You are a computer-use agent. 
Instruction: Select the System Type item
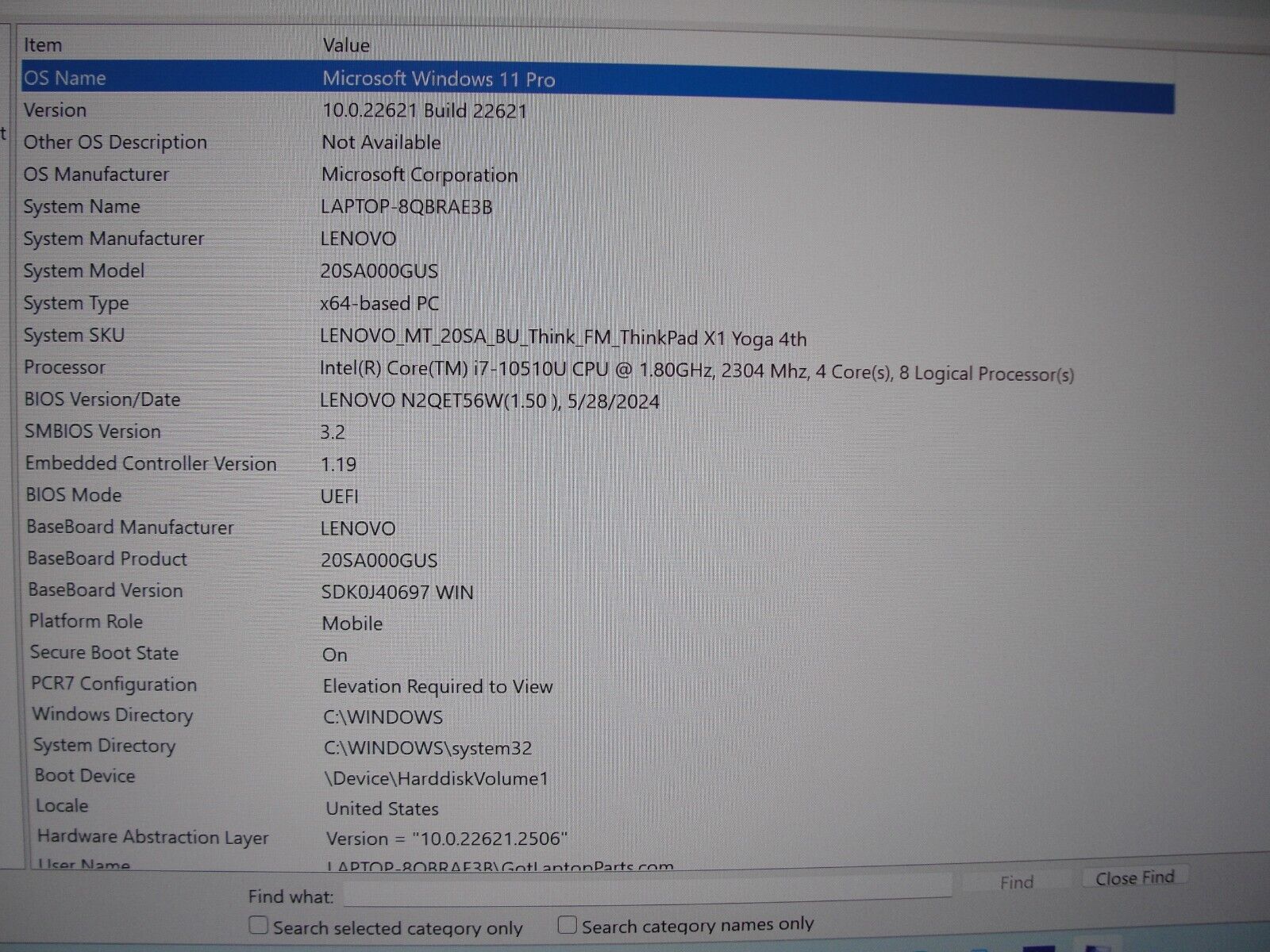tap(76, 303)
